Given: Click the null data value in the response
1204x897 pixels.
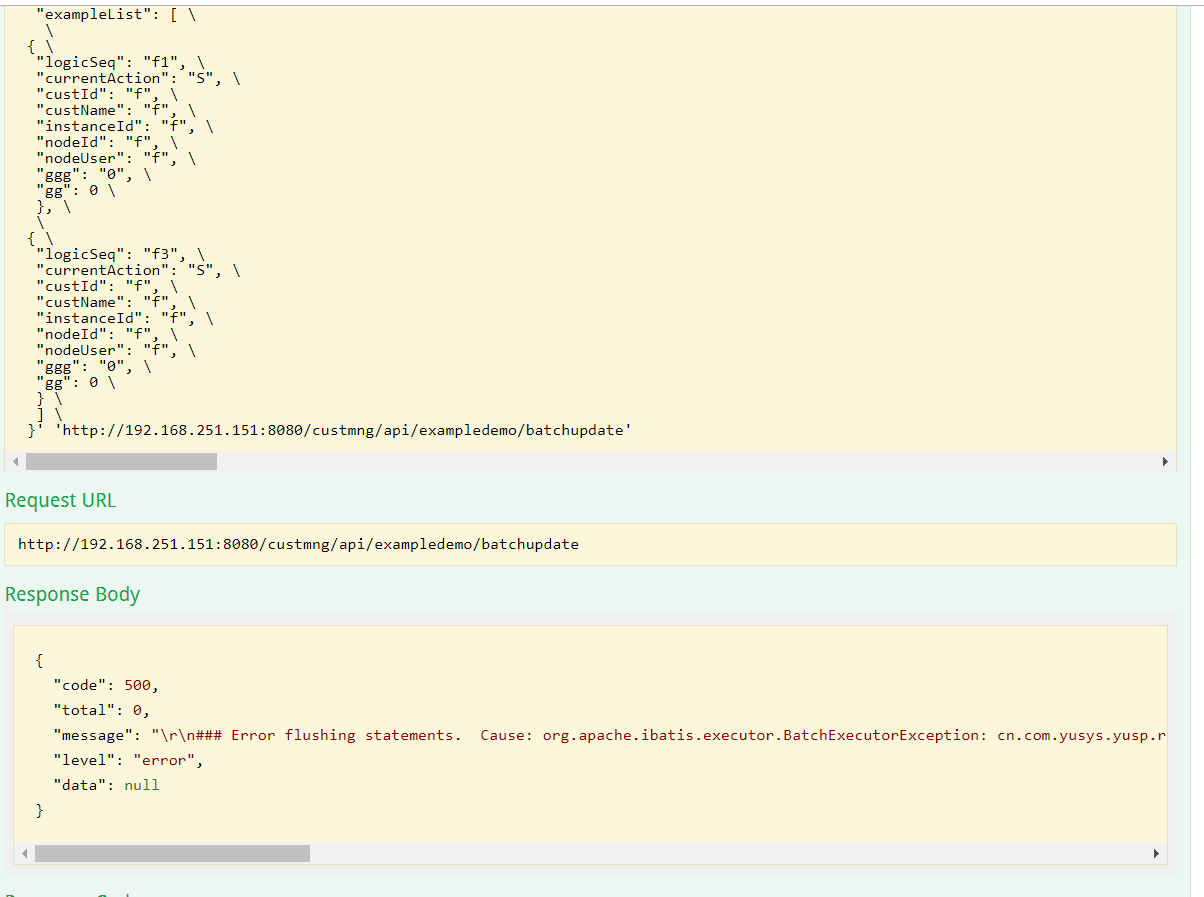Looking at the screenshot, I should click(x=141, y=785).
